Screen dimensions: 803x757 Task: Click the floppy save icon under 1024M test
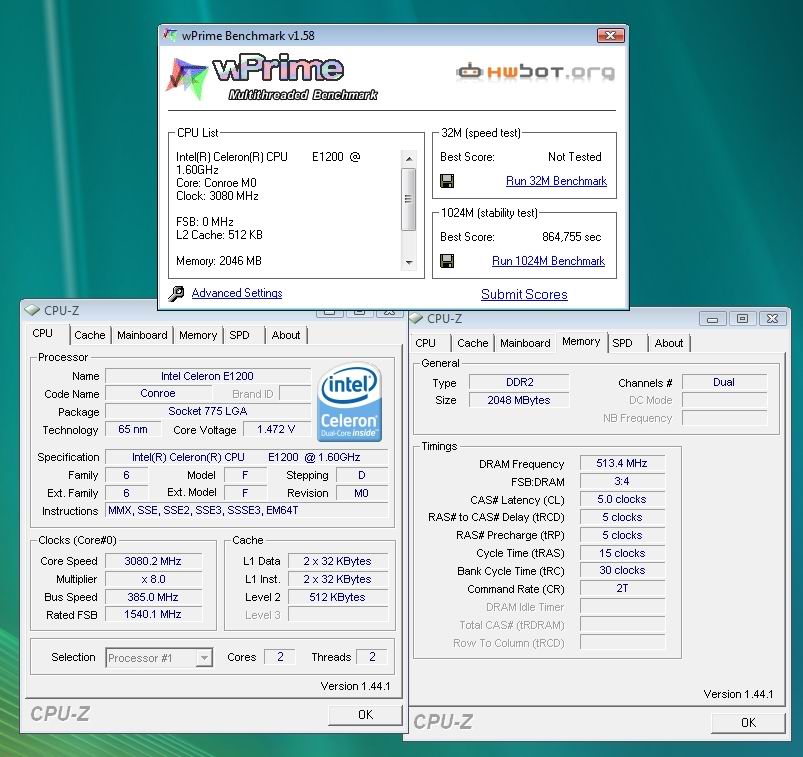447,261
